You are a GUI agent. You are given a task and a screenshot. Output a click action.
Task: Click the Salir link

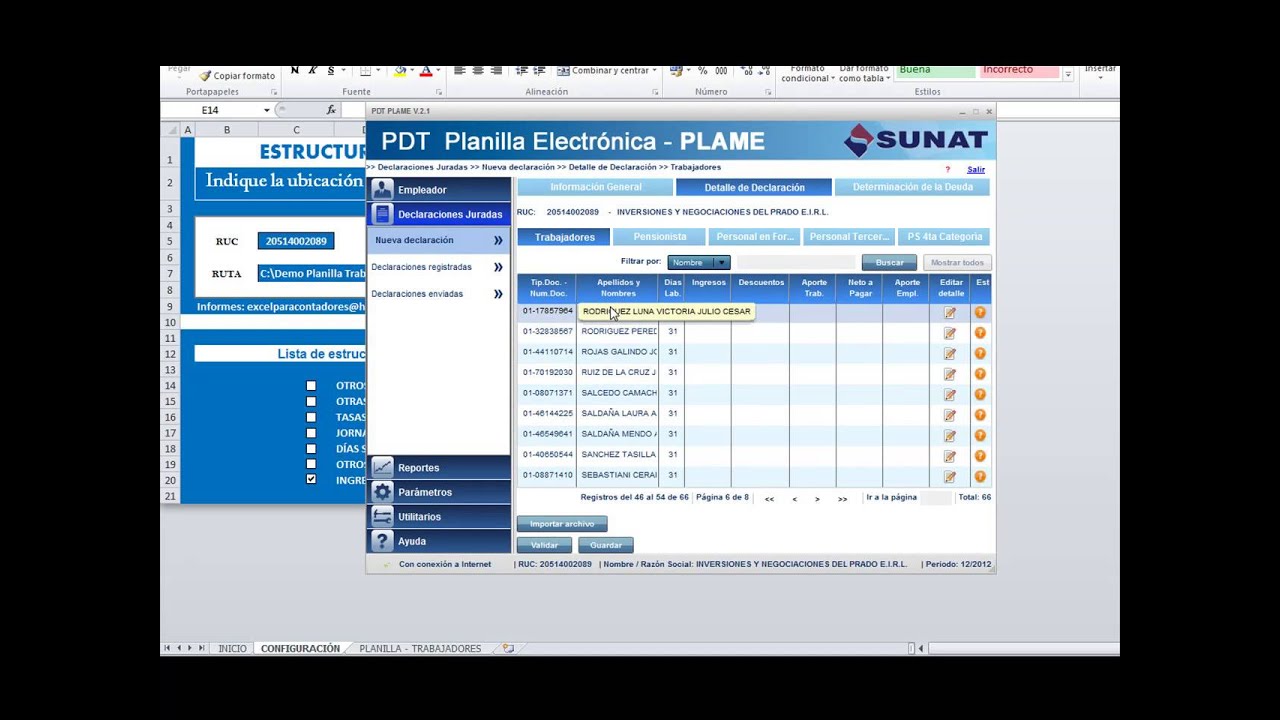[x=976, y=170]
